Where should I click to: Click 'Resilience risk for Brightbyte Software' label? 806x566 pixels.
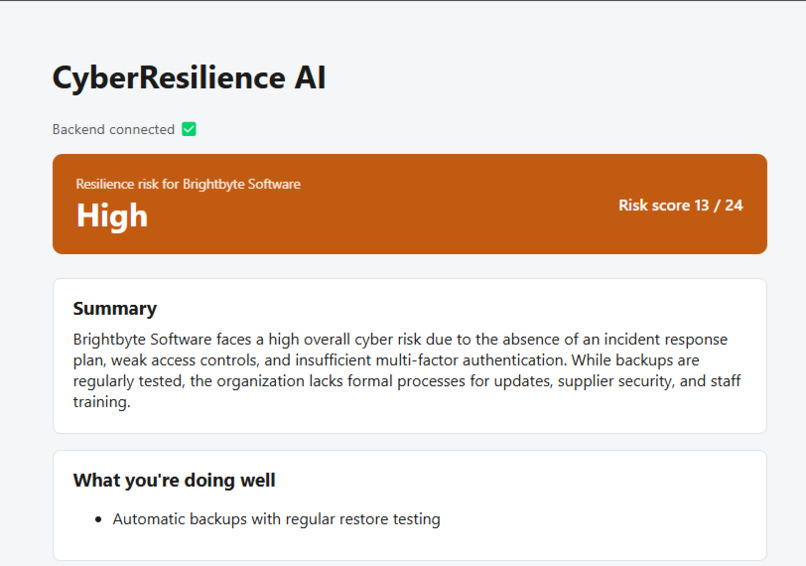click(x=188, y=184)
